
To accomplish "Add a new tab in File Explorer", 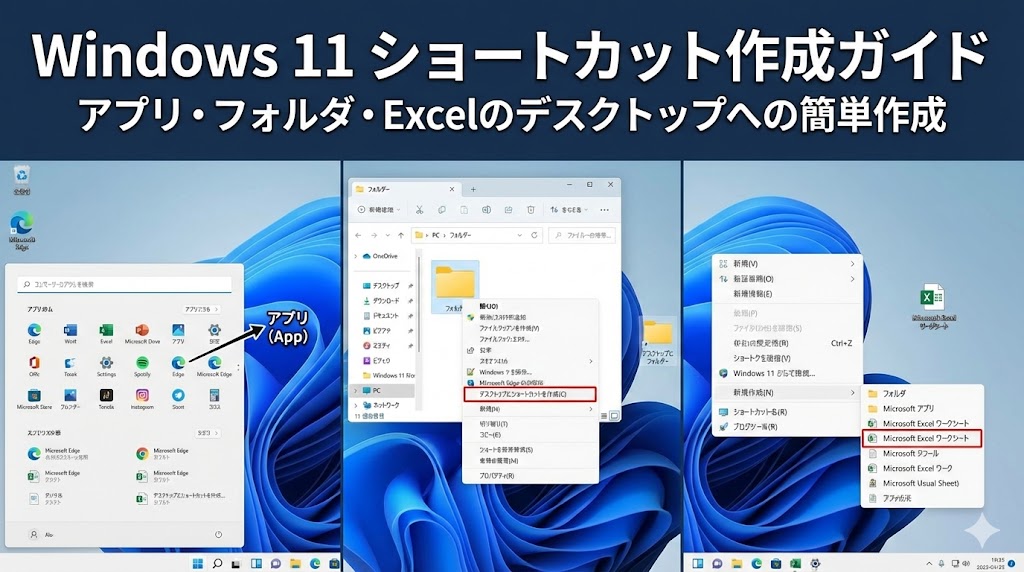I will point(473,188).
